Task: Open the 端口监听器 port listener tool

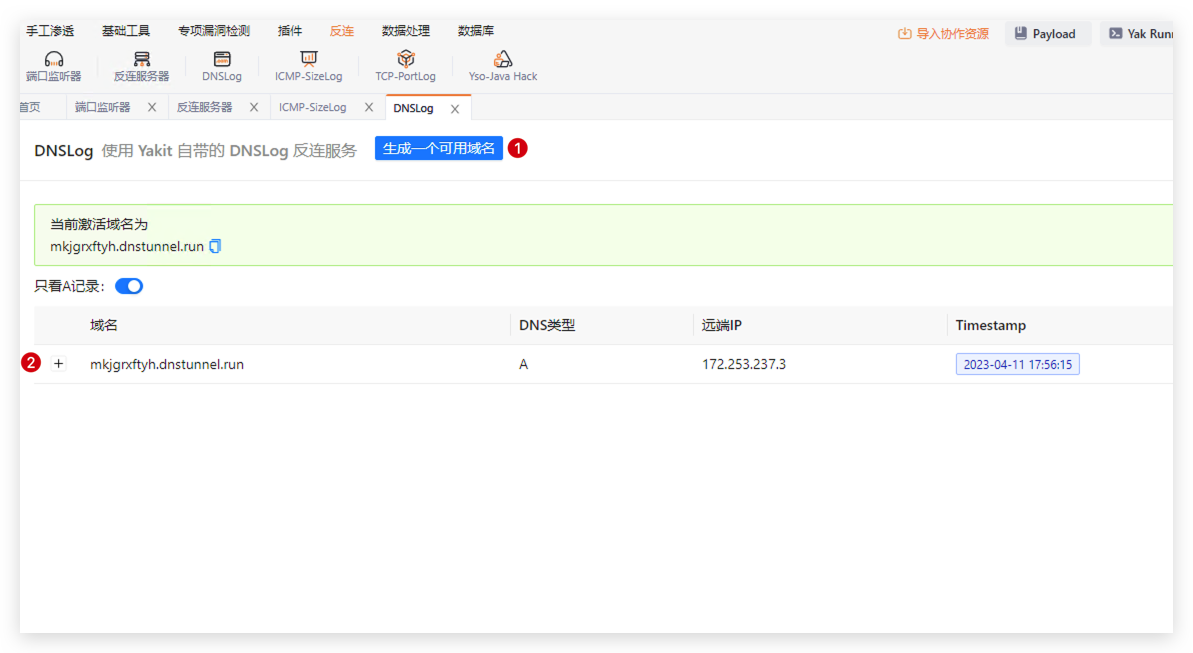Action: tap(54, 66)
